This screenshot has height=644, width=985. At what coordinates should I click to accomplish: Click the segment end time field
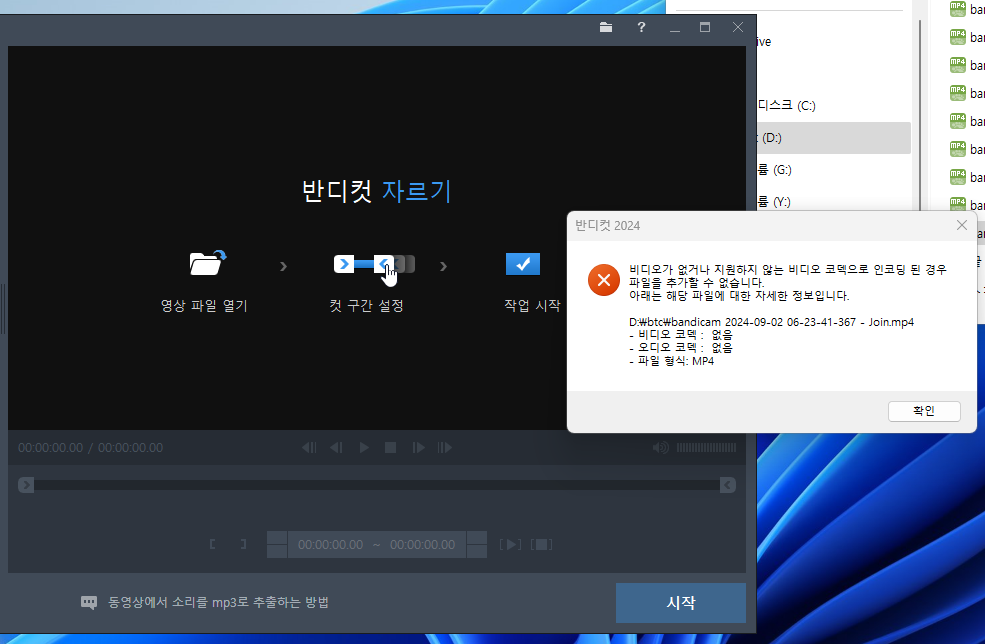click(422, 545)
